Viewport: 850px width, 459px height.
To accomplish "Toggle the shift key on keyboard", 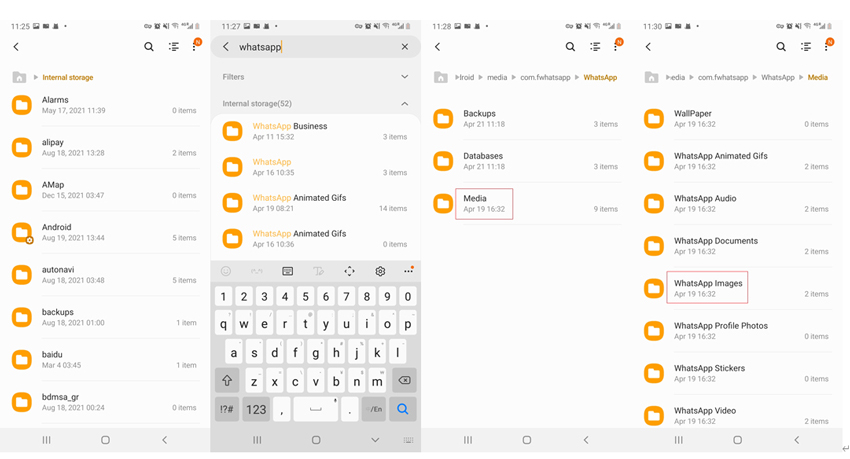I will tap(227, 381).
